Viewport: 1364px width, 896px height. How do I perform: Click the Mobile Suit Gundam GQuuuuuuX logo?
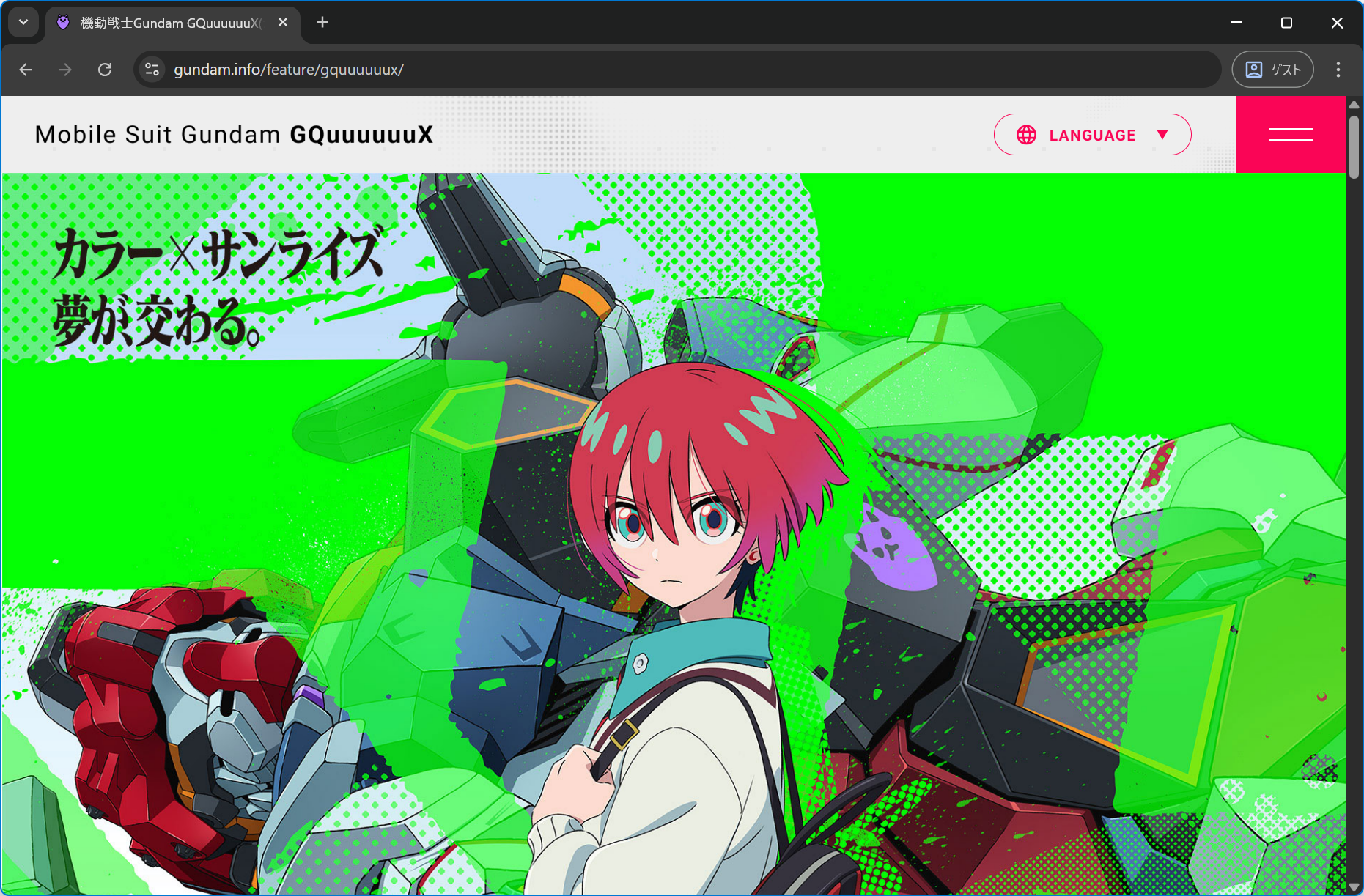coord(234,135)
